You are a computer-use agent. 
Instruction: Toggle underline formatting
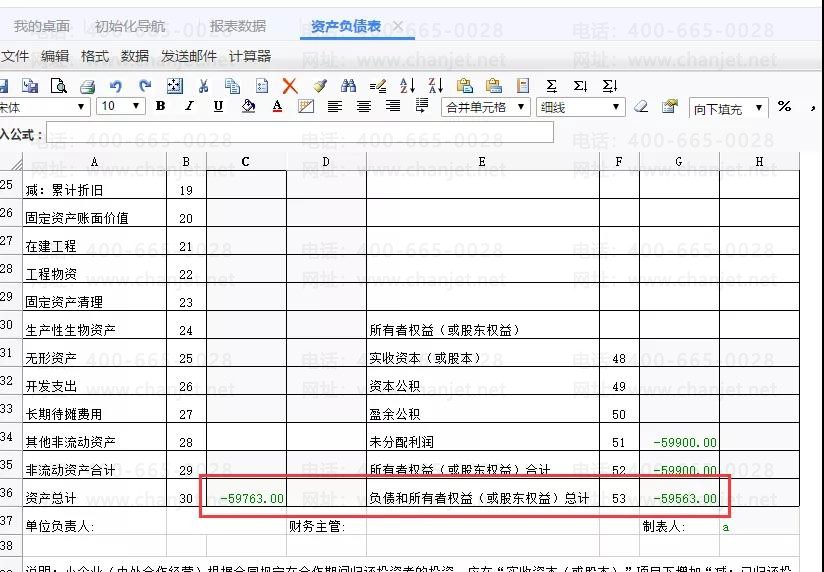coord(219,106)
